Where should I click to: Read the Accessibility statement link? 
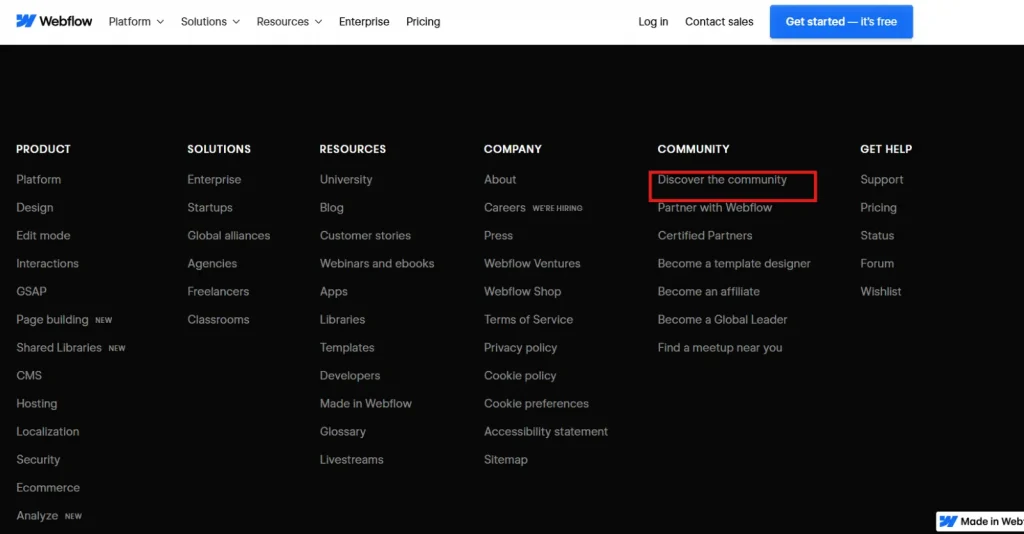[546, 432]
